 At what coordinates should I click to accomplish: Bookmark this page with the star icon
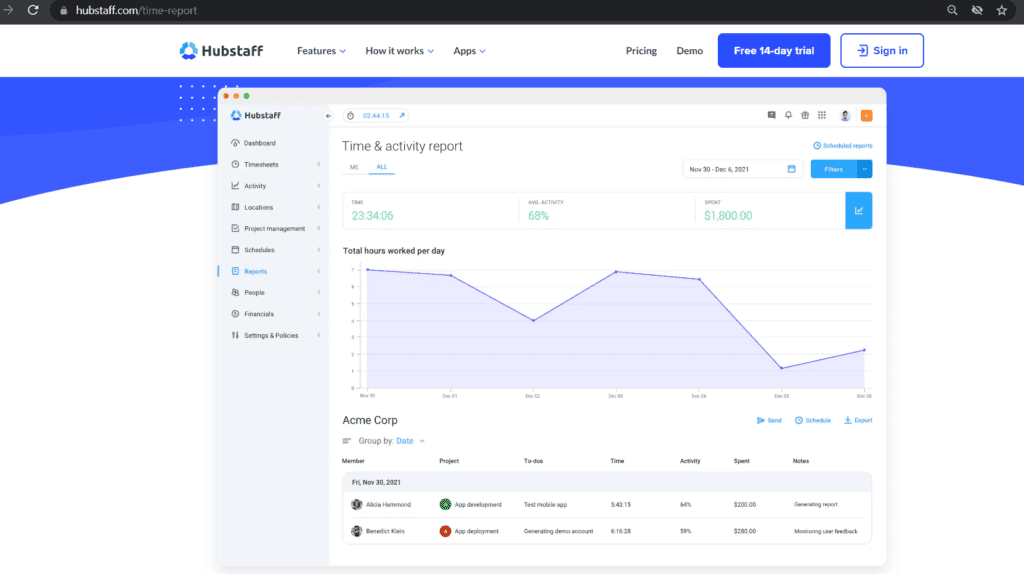[x=1002, y=10]
